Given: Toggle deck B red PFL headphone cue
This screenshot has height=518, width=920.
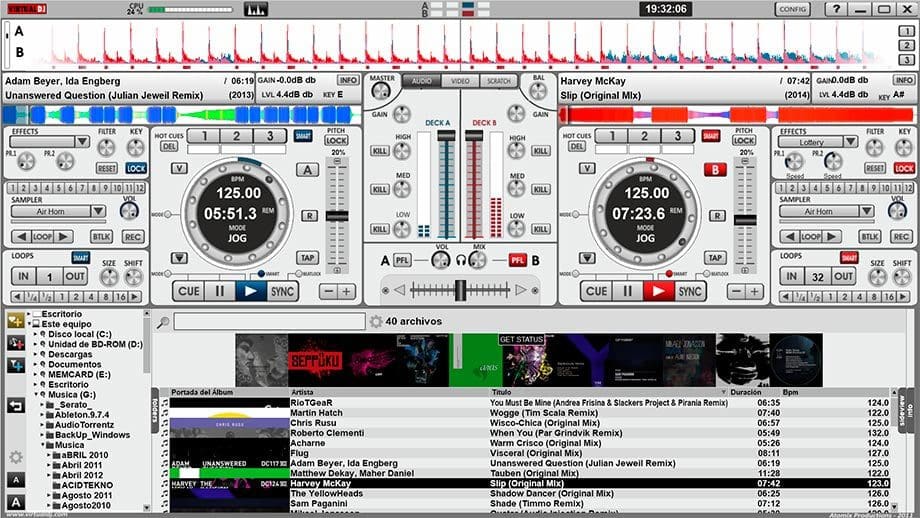Looking at the screenshot, I should pyautogui.click(x=517, y=260).
